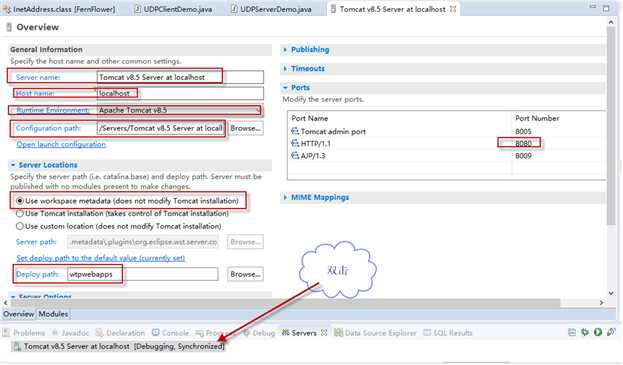Minimize the editor area
This screenshot has width=623, height=365.
(592, 7)
